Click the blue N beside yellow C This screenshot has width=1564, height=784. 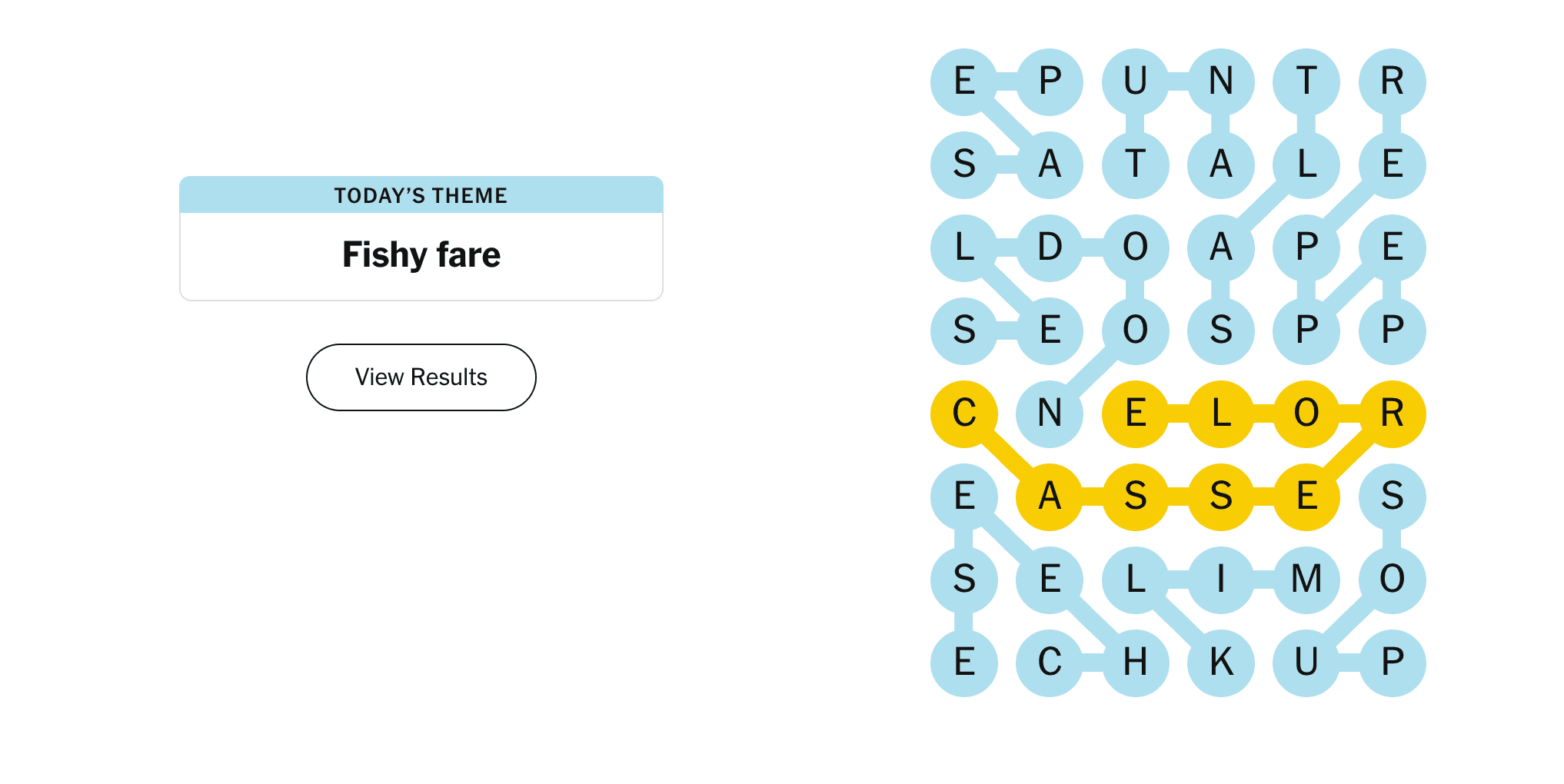tap(1050, 414)
